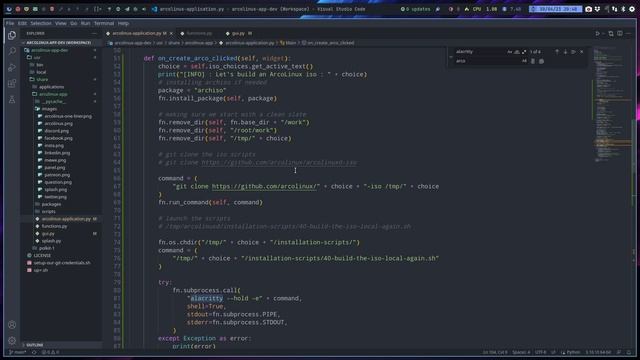Go to the previous find match
This screenshot has height=360, width=640.
click(557, 52)
